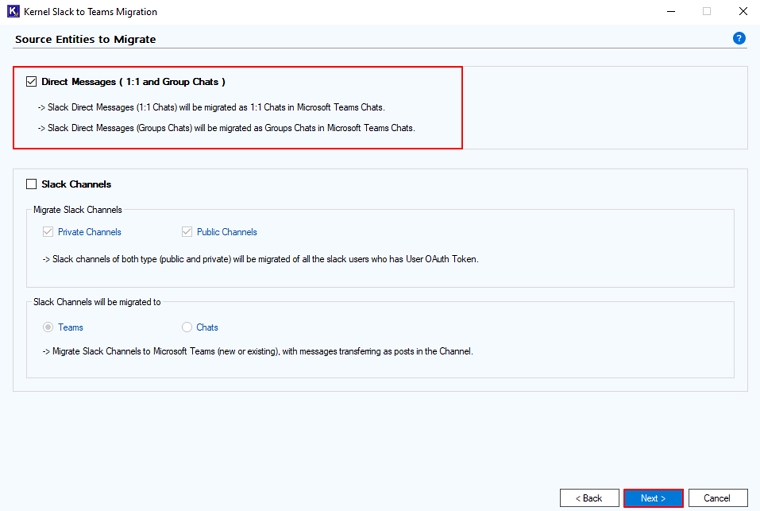This screenshot has width=760, height=511.
Task: Close the Kernel Slack to Teams Migration window
Action: tap(743, 11)
